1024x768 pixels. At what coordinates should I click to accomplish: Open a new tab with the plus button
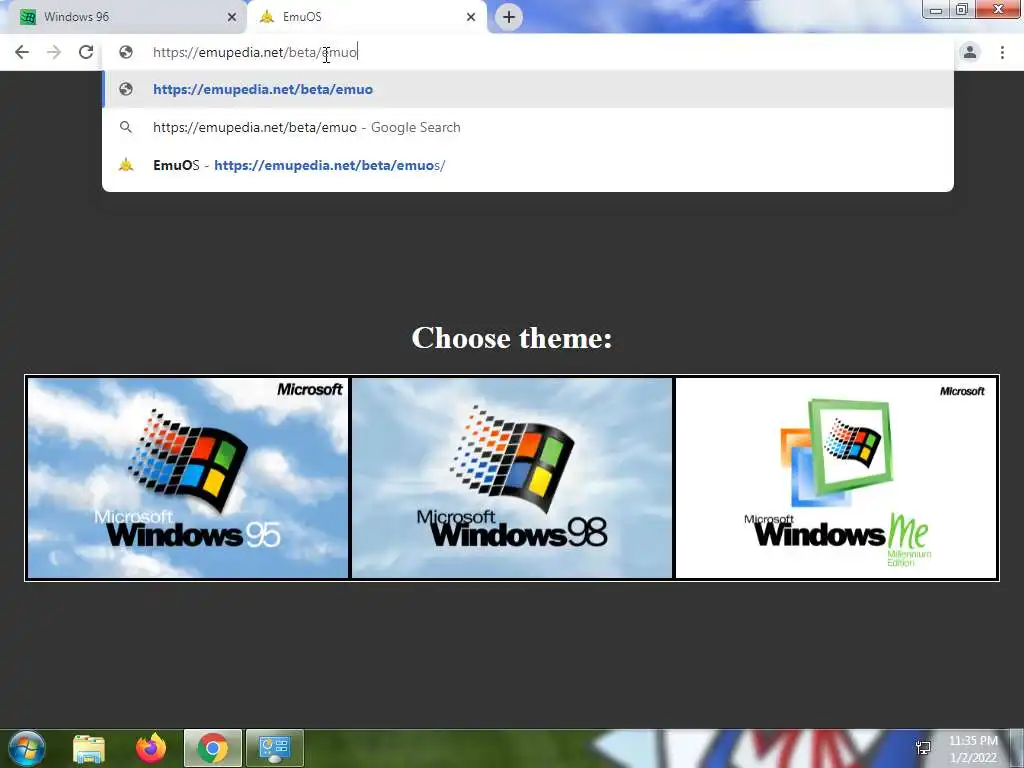[509, 17]
